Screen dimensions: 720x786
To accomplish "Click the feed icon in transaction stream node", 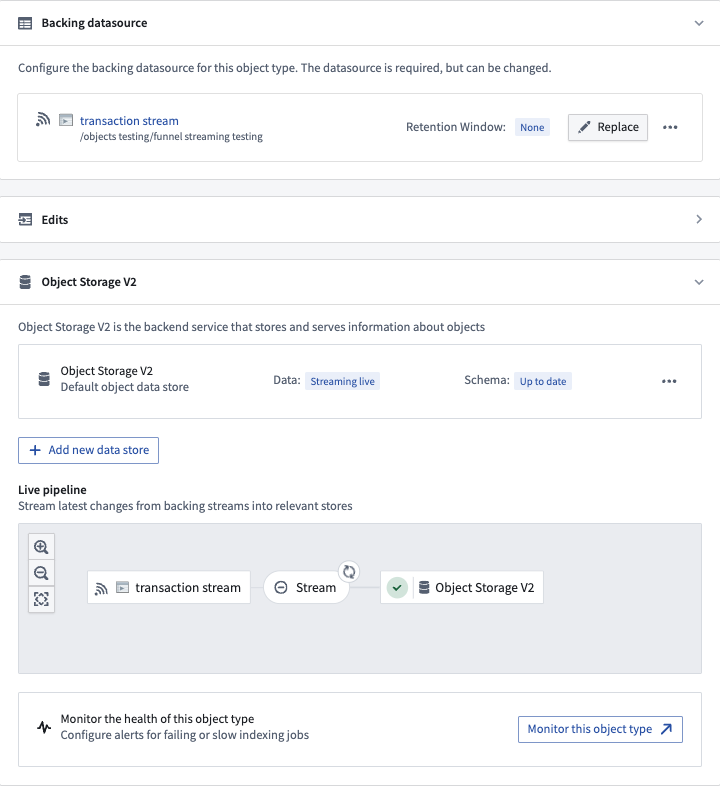I will 101,588.
